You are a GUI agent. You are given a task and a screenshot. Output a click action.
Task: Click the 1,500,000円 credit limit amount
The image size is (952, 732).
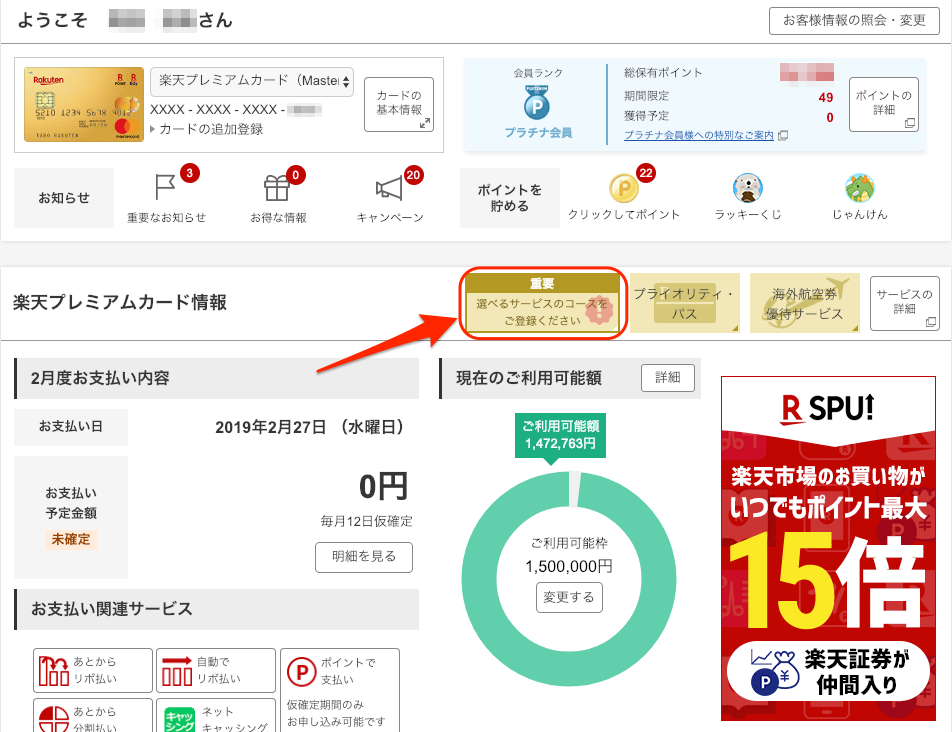tap(569, 567)
